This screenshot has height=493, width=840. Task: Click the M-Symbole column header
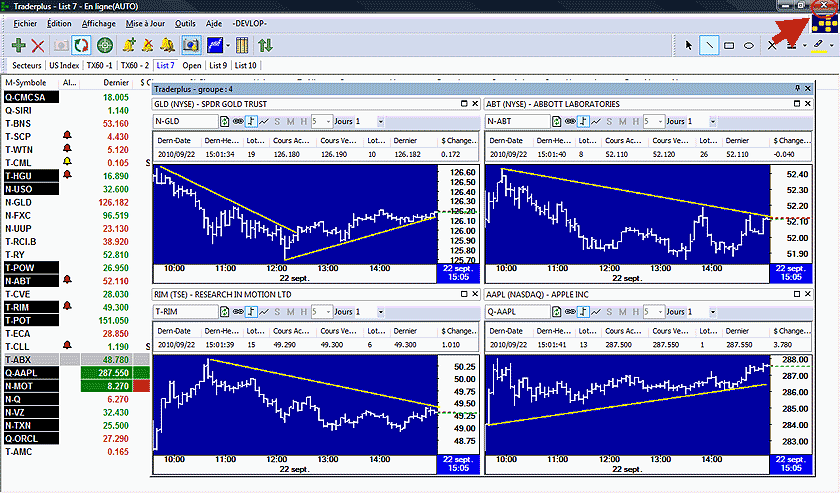[x=26, y=83]
